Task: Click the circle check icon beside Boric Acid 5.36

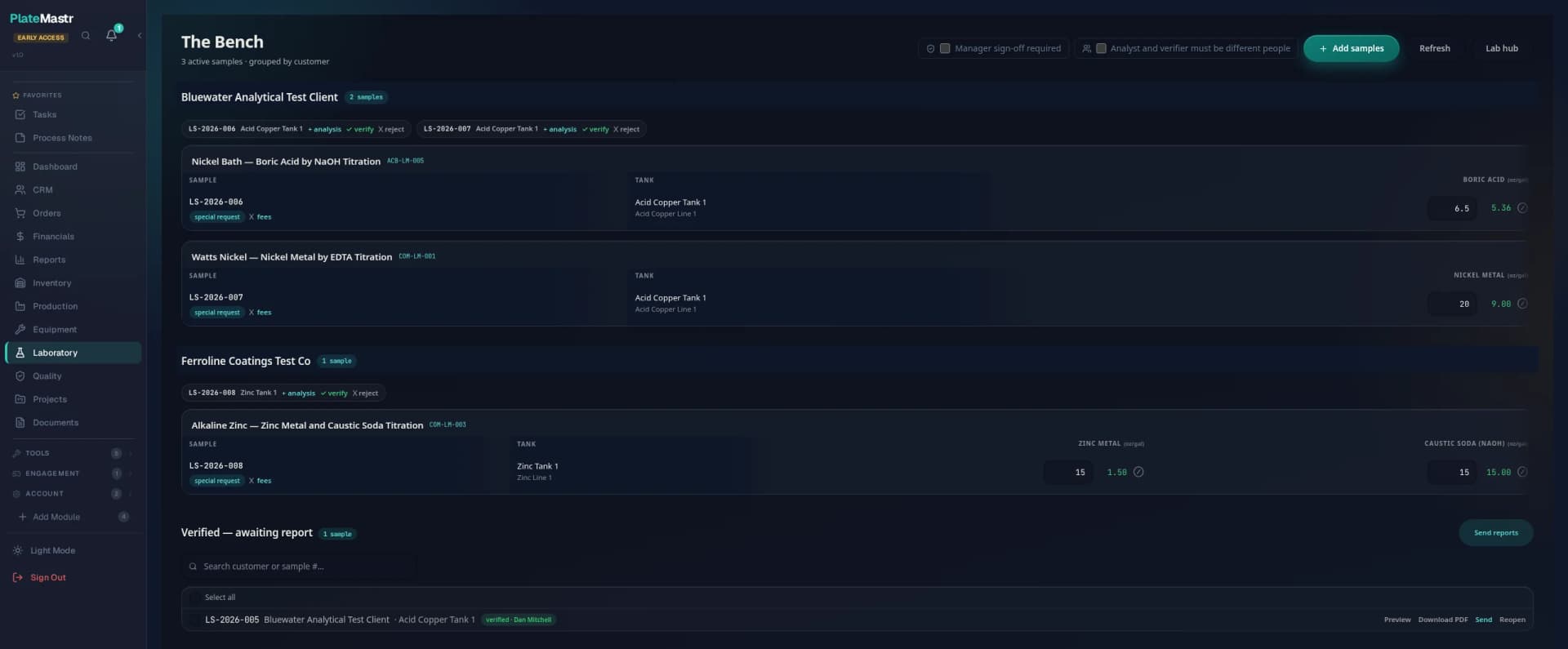Action: 1522,208
